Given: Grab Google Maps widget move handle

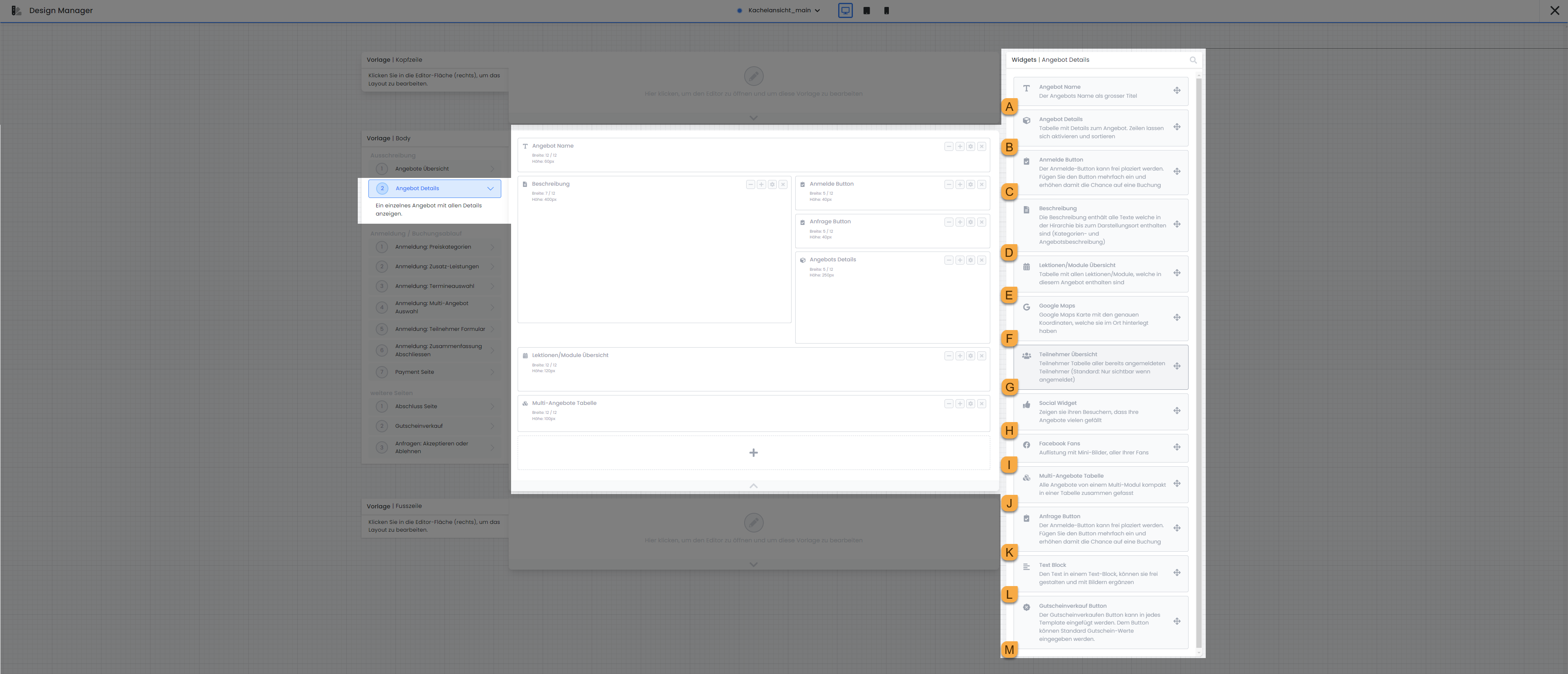Looking at the screenshot, I should click(1177, 318).
